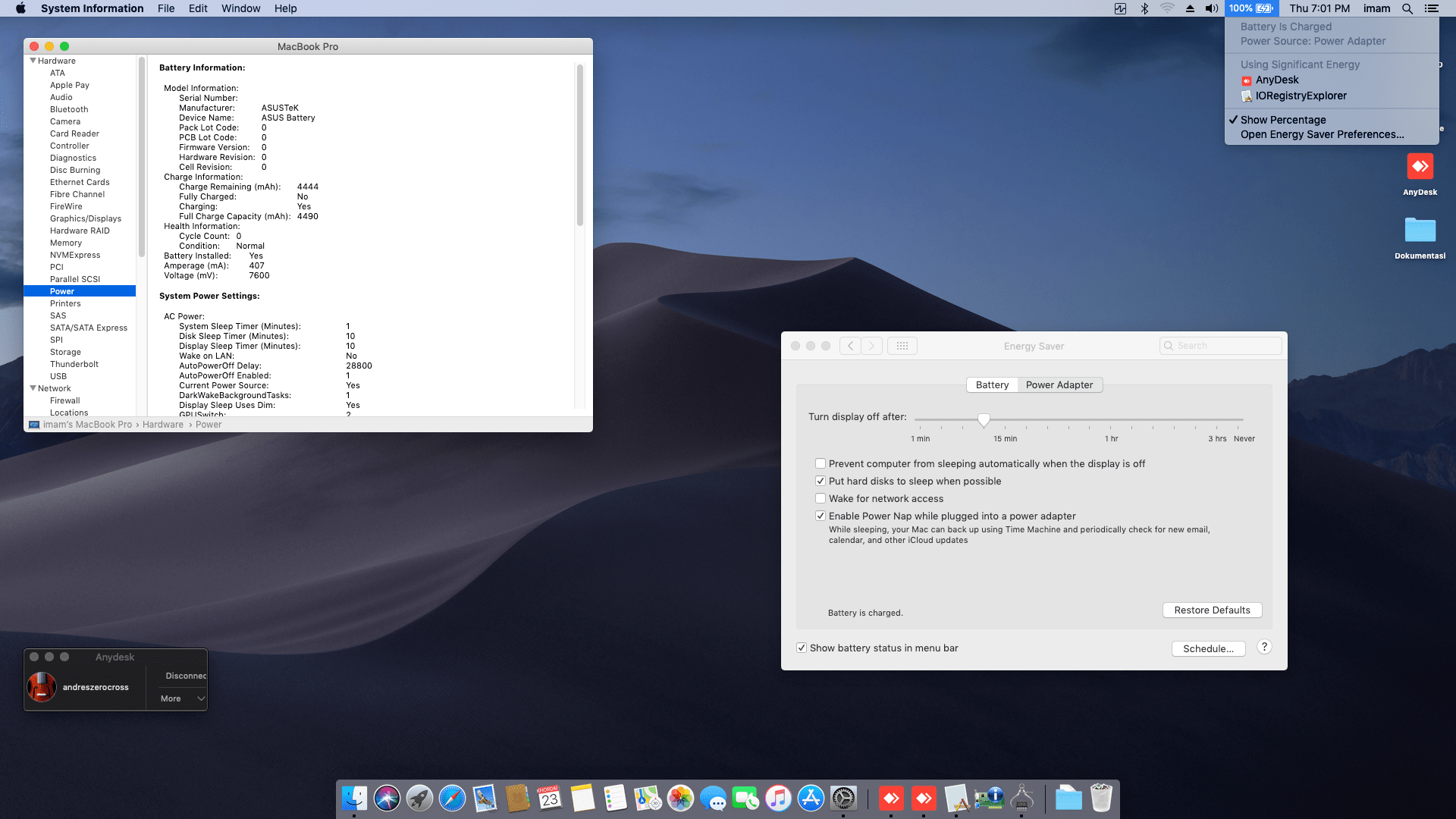Open Reminders app in Dock

(615, 798)
